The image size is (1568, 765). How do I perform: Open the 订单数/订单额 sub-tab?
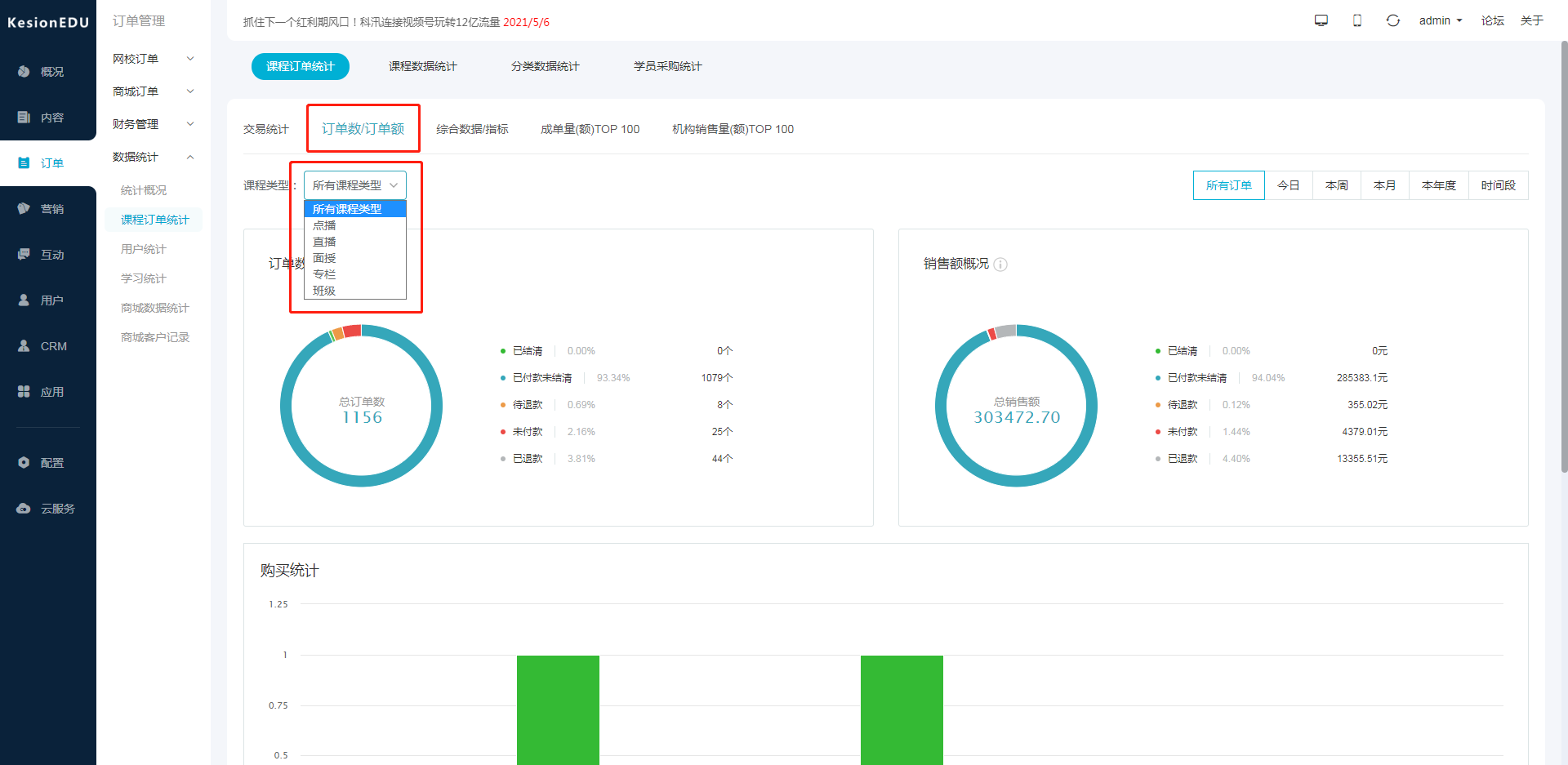tap(363, 129)
